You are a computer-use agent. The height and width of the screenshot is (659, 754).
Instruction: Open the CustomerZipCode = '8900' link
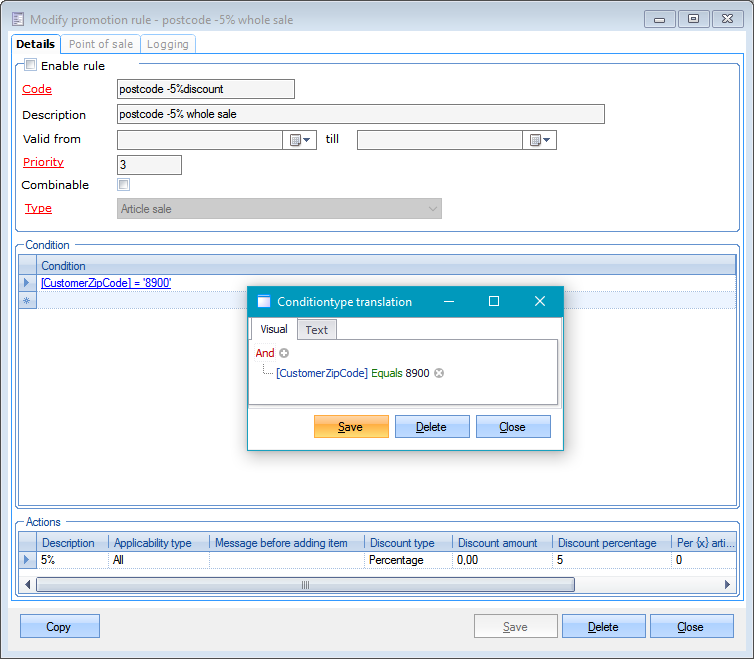[106, 283]
